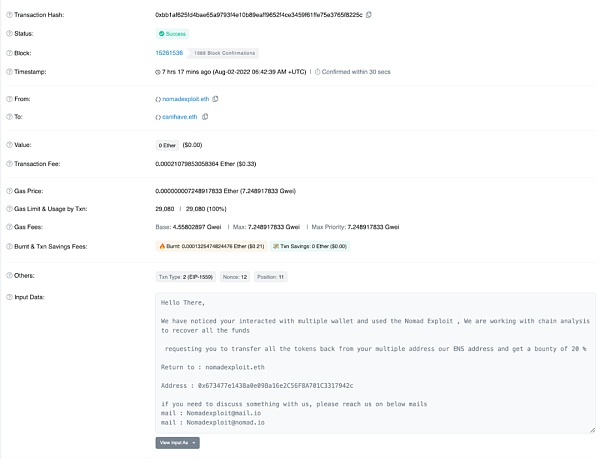The width and height of the screenshot is (600, 459).
Task: Click help icon beside Gas Price
Action: (10, 189)
